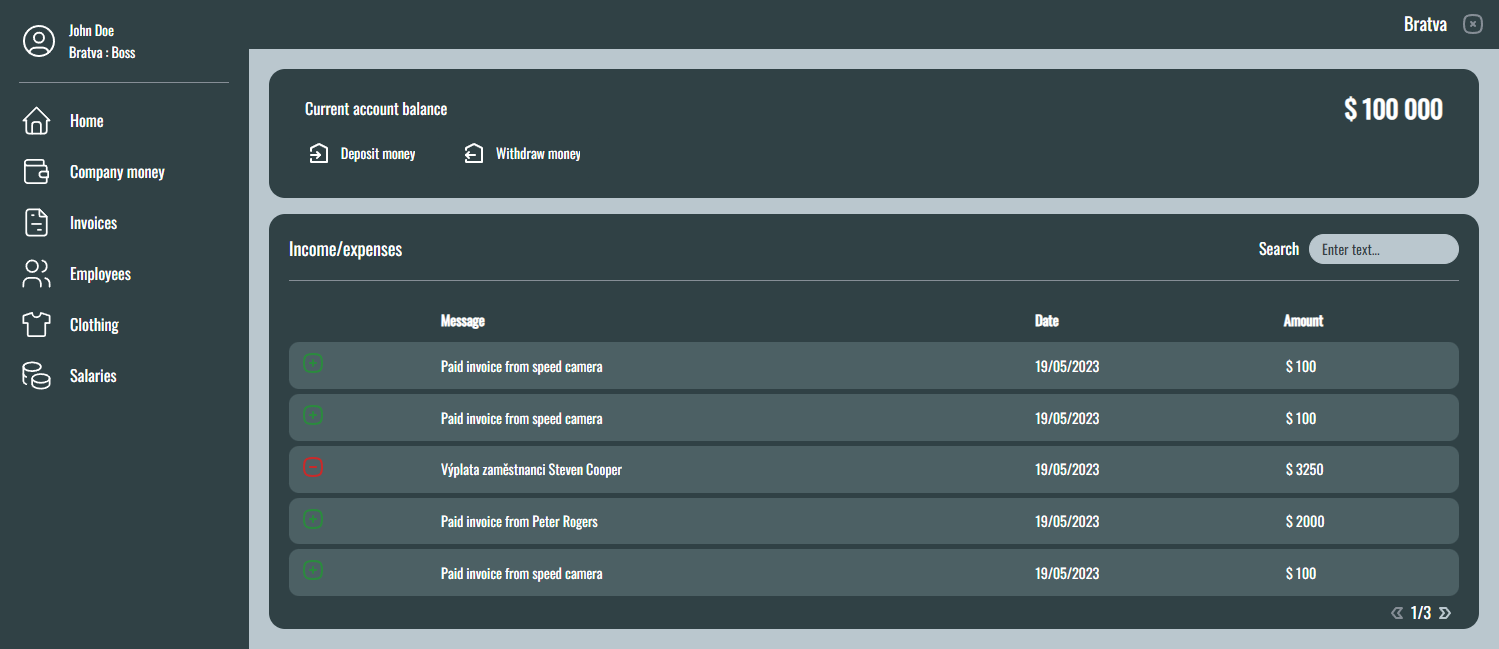The image size is (1499, 649).
Task: Click the Deposit money icon
Action: [319, 154]
